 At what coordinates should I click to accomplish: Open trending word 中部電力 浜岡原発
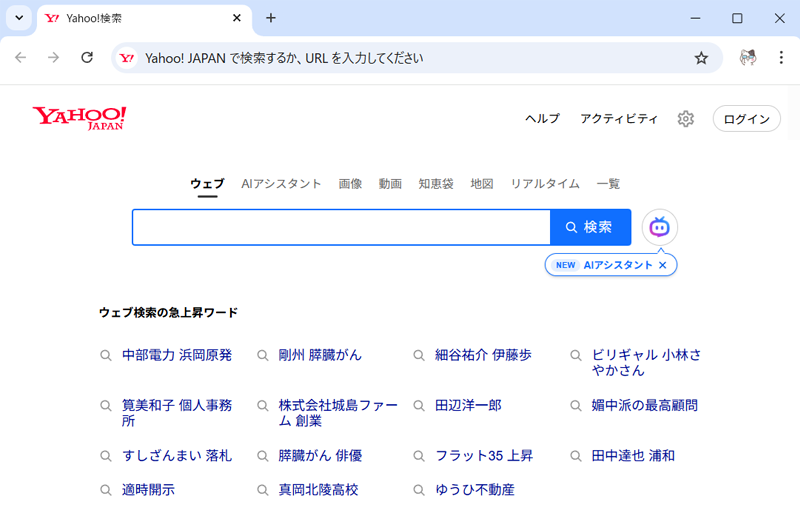177,355
